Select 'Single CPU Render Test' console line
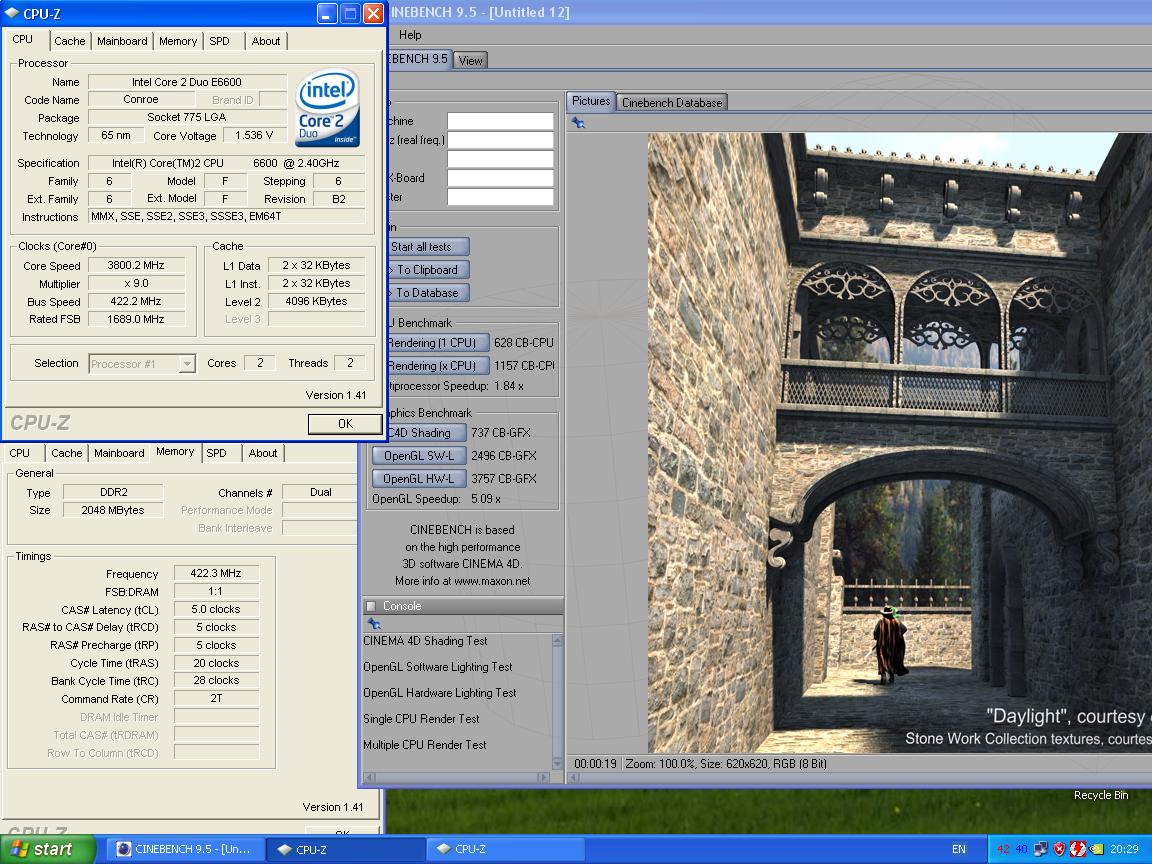The width and height of the screenshot is (1152, 864). 421,719
